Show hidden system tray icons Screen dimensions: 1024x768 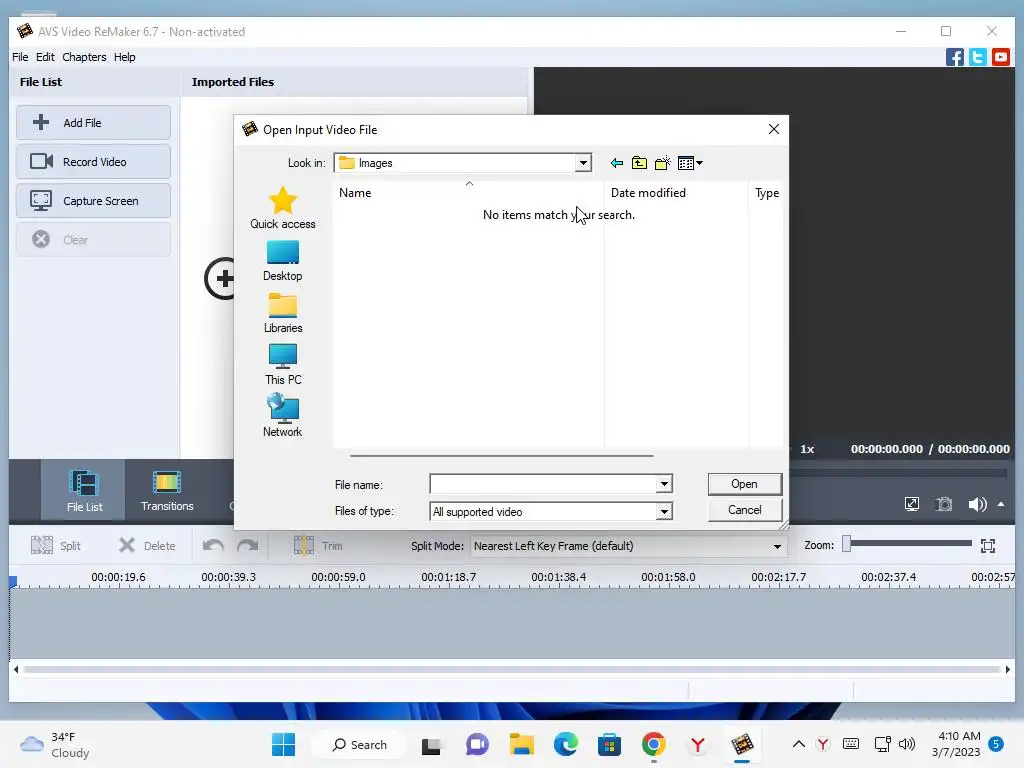pos(798,744)
